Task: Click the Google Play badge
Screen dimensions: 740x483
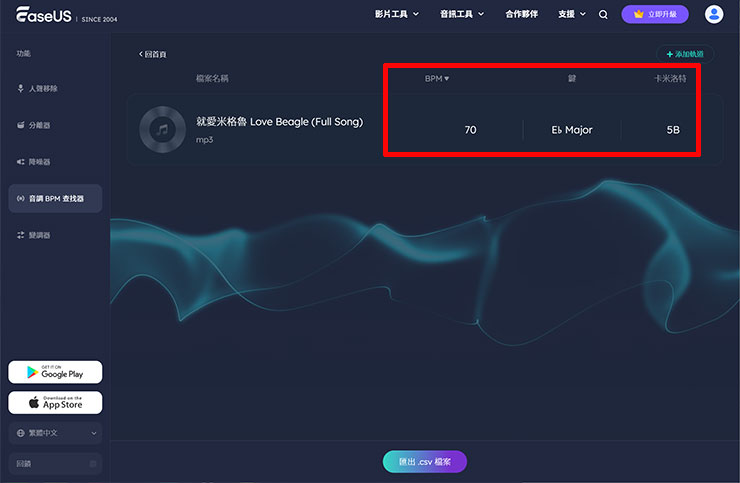Action: point(55,372)
